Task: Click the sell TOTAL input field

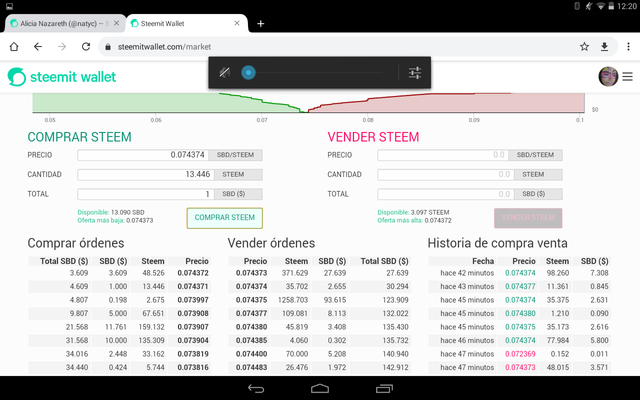Action: tap(446, 194)
